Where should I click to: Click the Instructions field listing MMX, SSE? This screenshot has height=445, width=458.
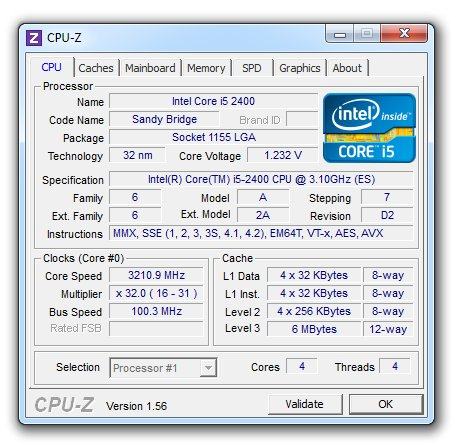[x=261, y=233]
